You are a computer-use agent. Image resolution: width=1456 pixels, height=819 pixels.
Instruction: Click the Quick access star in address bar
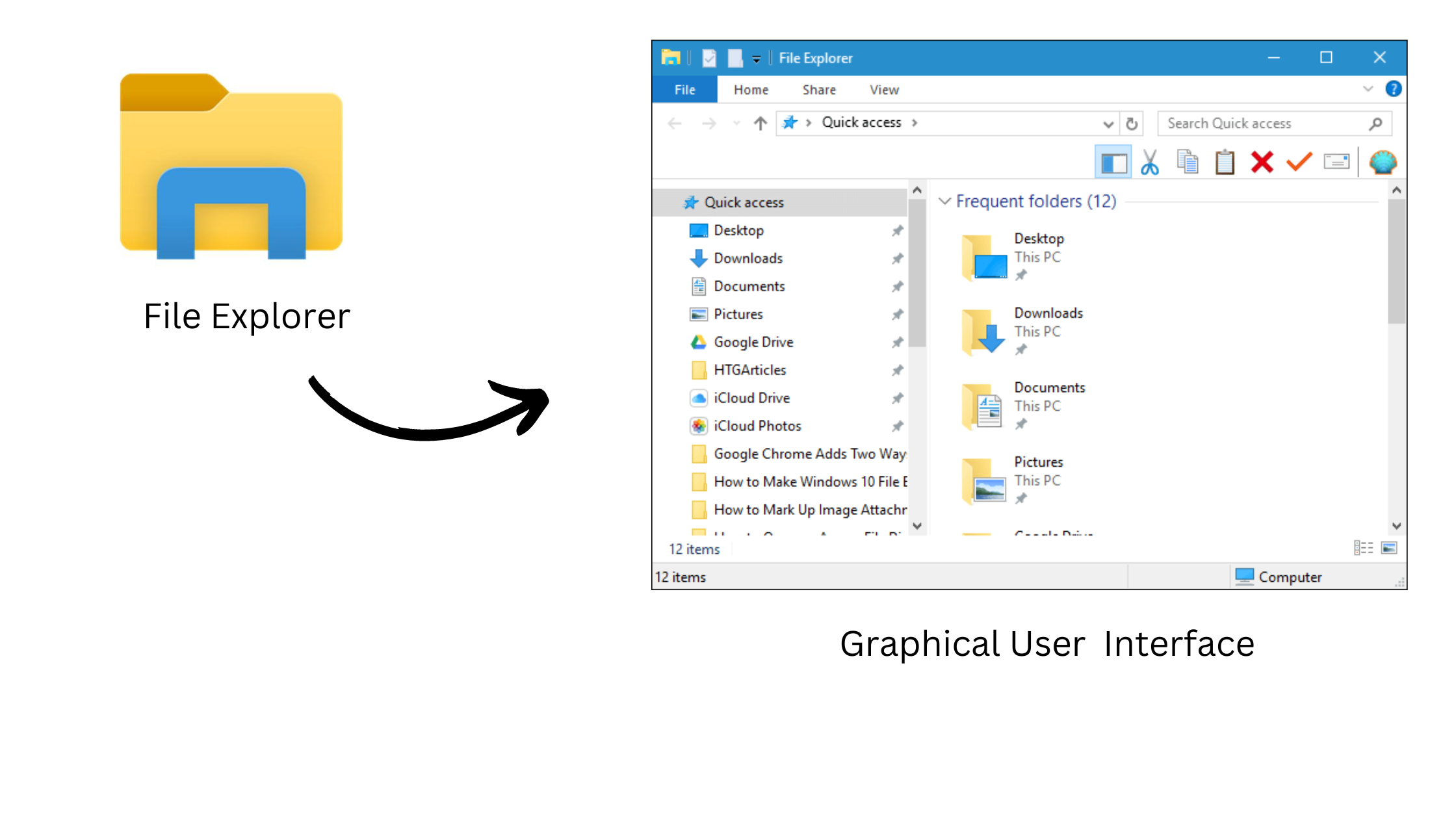790,123
